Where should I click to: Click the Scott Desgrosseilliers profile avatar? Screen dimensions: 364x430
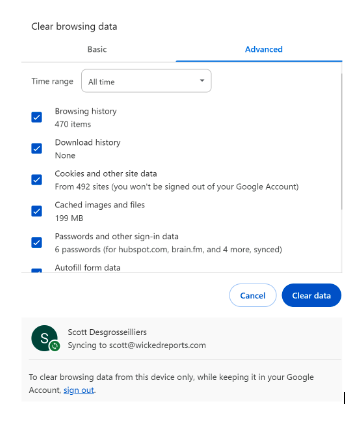pos(44,338)
